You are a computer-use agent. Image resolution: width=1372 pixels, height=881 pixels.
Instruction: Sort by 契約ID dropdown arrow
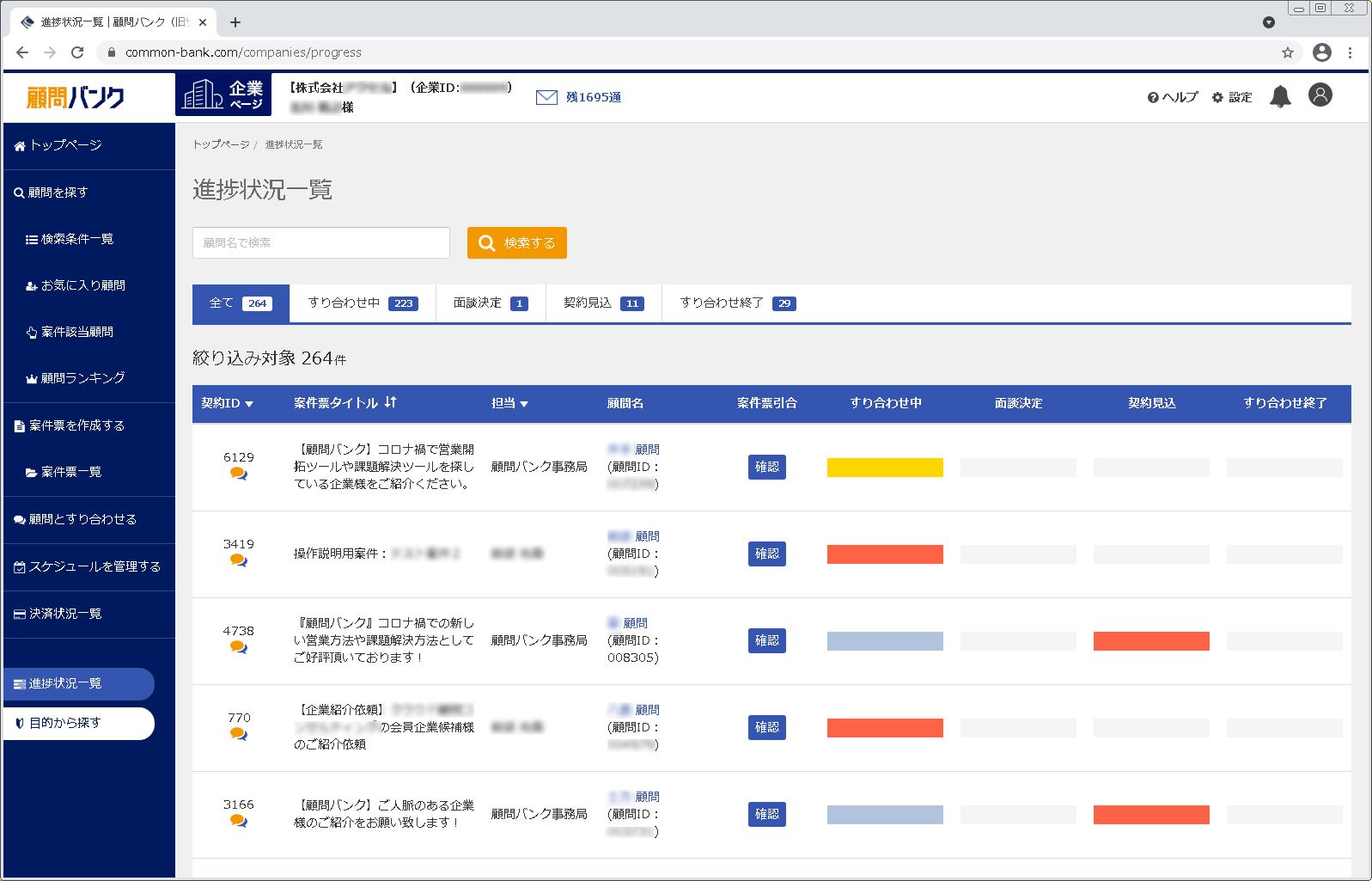pos(249,404)
